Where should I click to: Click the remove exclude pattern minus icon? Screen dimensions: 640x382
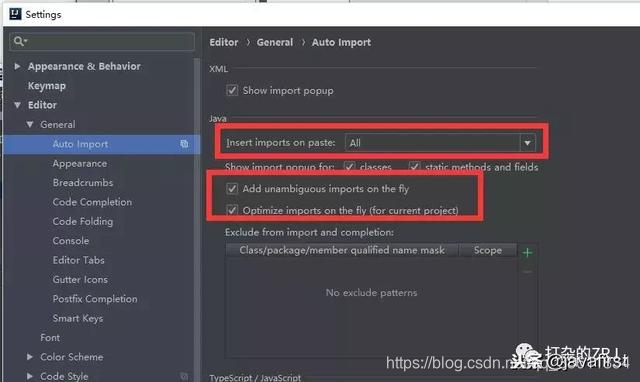(x=527, y=272)
